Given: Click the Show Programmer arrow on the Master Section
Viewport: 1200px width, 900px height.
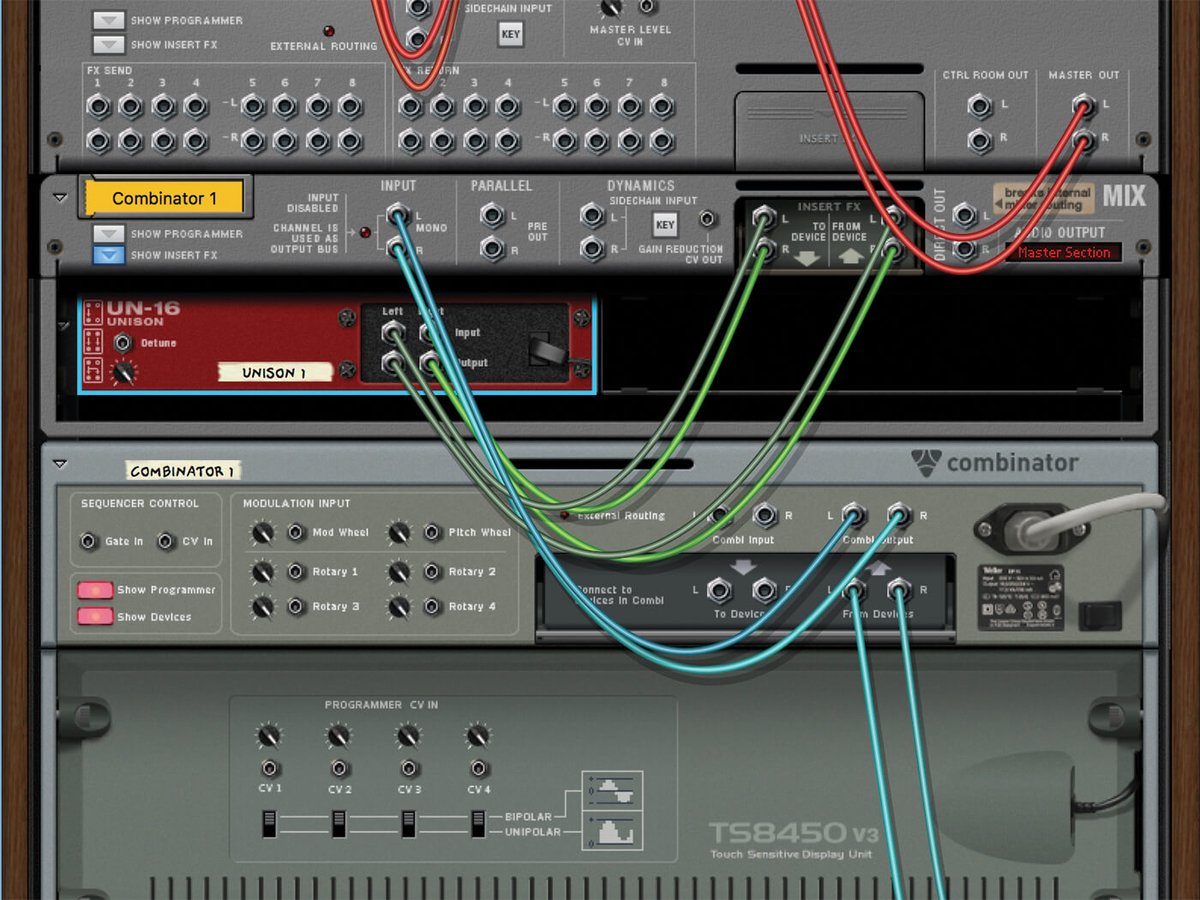Looking at the screenshot, I should point(109,19).
